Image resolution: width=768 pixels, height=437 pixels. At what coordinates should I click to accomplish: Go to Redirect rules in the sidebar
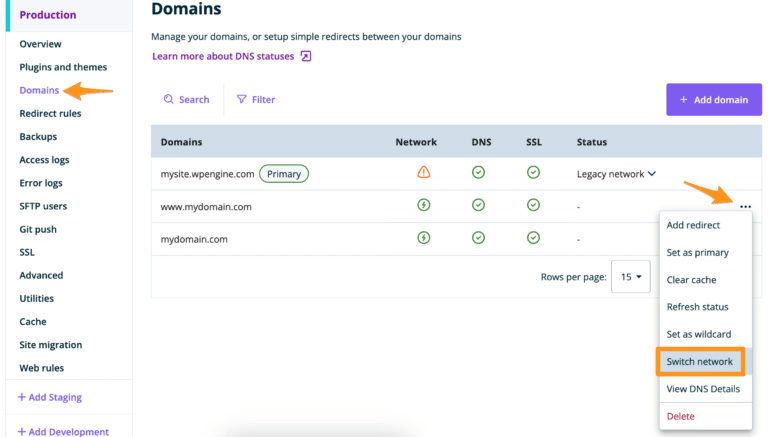pos(50,114)
